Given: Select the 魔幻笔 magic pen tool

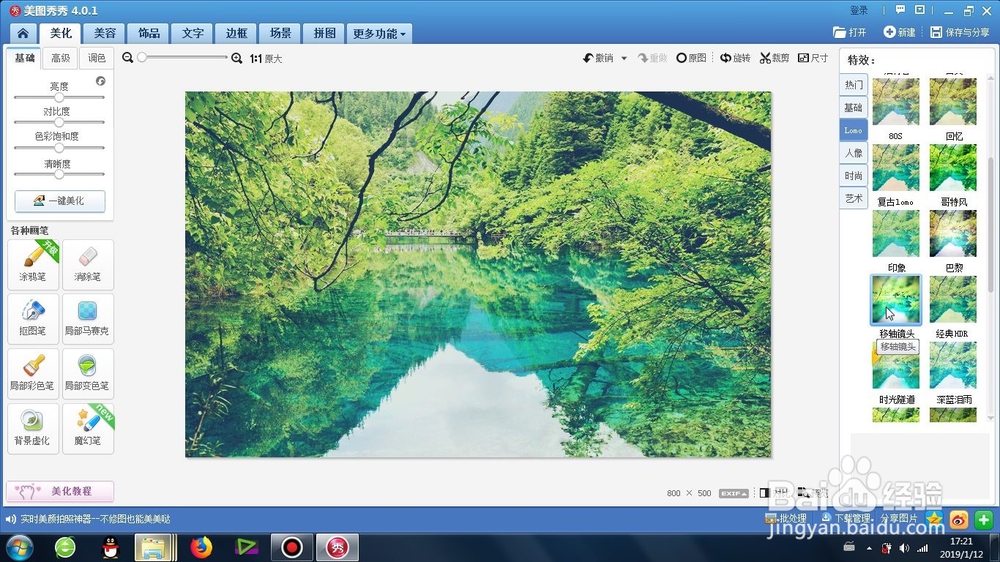Looking at the screenshot, I should [x=88, y=428].
